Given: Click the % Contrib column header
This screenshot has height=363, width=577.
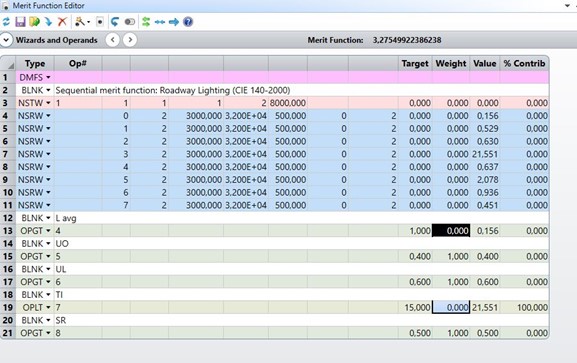Looking at the screenshot, I should pyautogui.click(x=524, y=63).
